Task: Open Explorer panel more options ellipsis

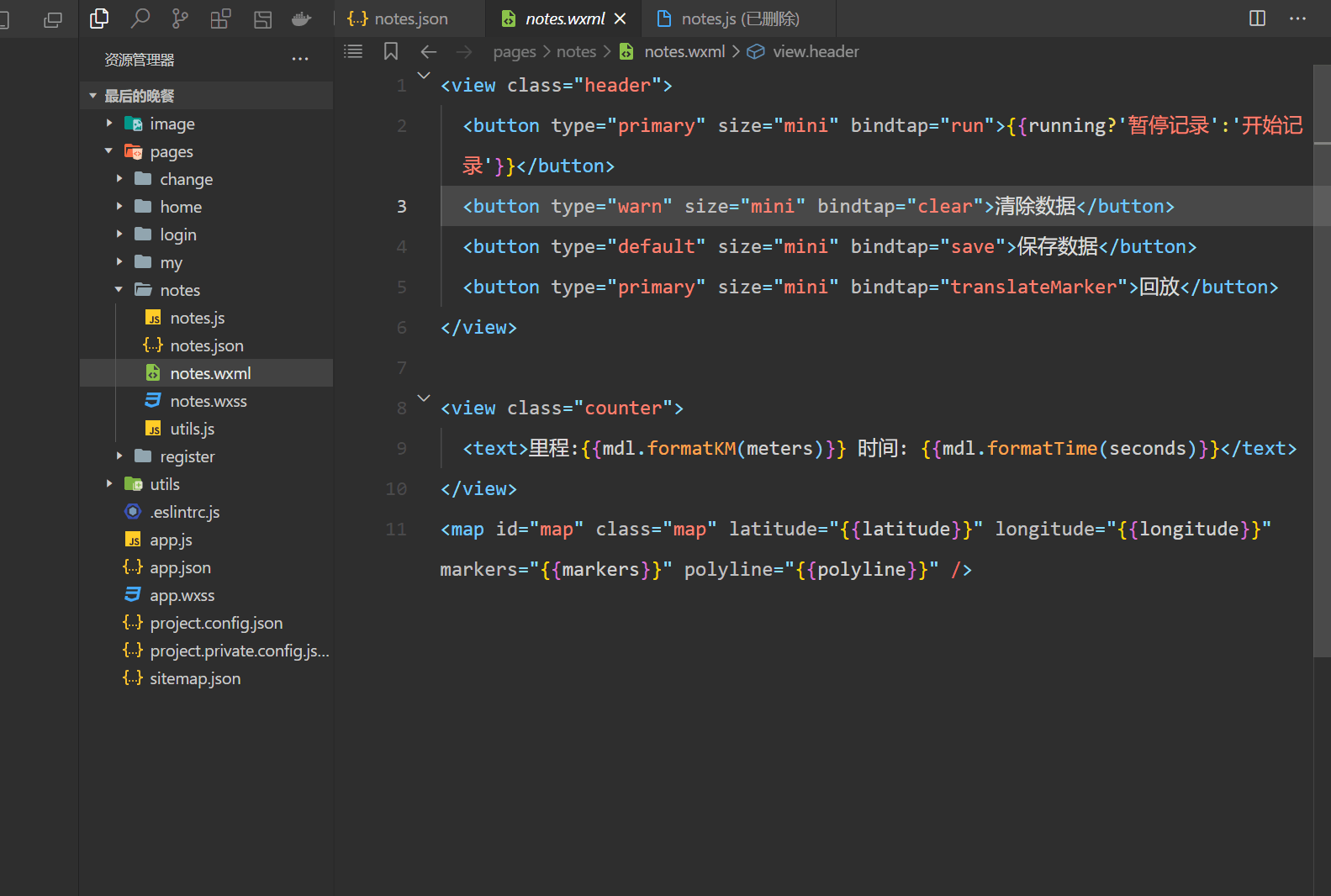Action: [x=300, y=59]
